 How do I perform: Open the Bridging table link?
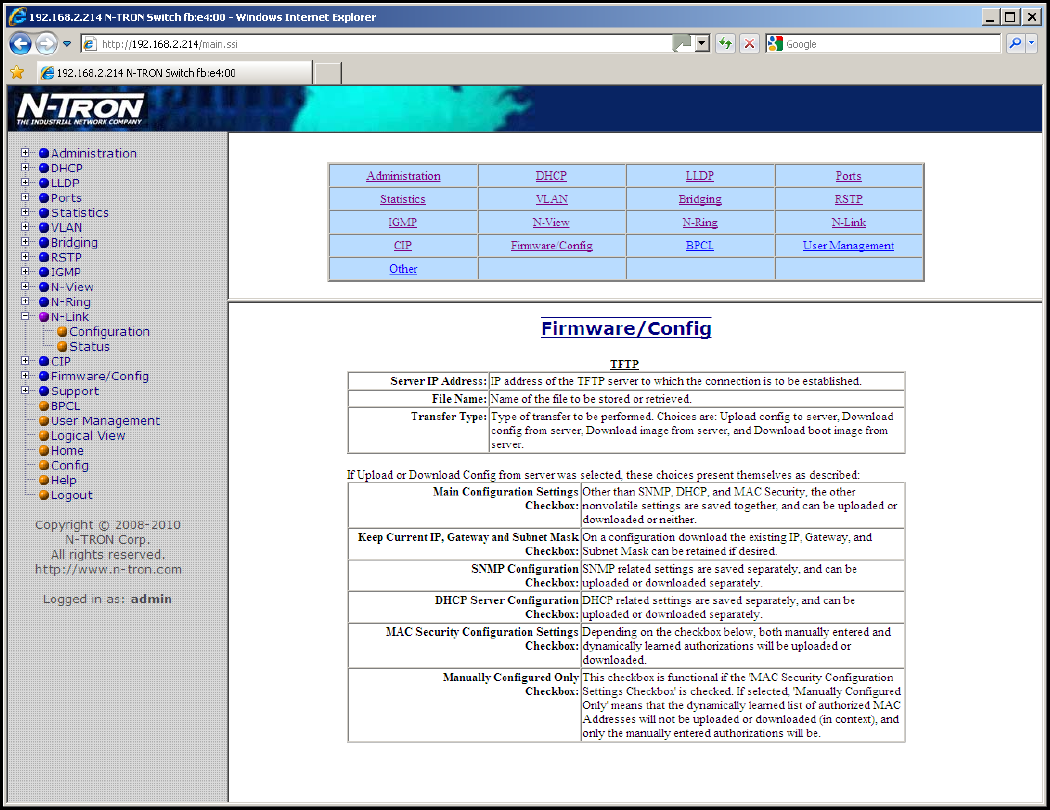coord(700,199)
